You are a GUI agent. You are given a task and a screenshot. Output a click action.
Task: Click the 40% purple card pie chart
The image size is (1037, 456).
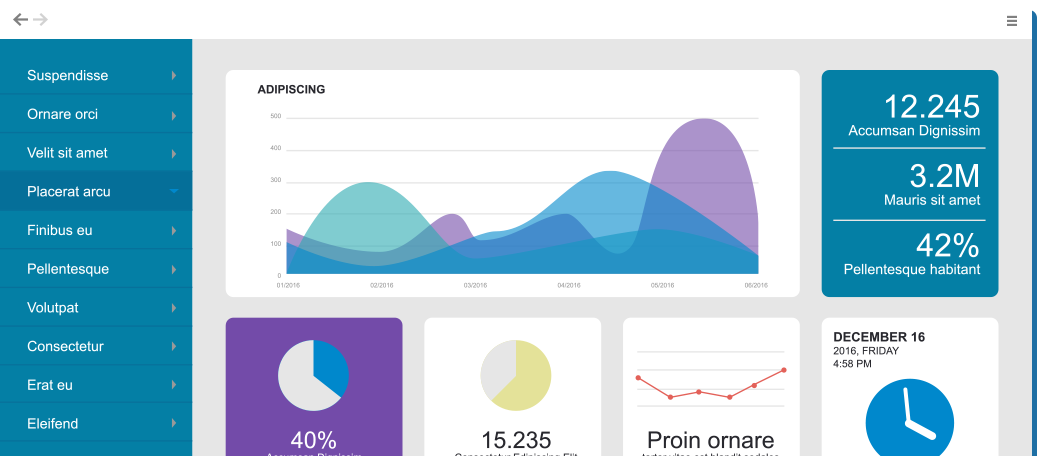(313, 375)
